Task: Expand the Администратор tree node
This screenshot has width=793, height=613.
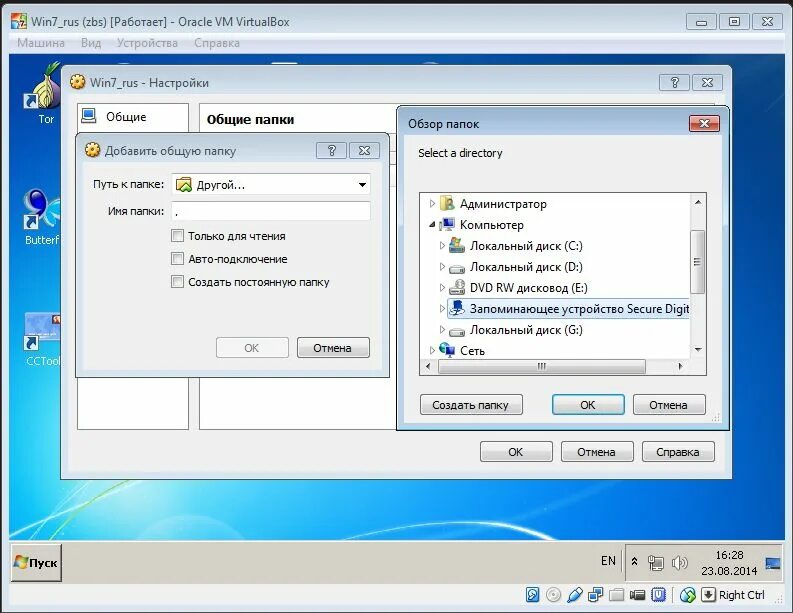Action: click(432, 203)
